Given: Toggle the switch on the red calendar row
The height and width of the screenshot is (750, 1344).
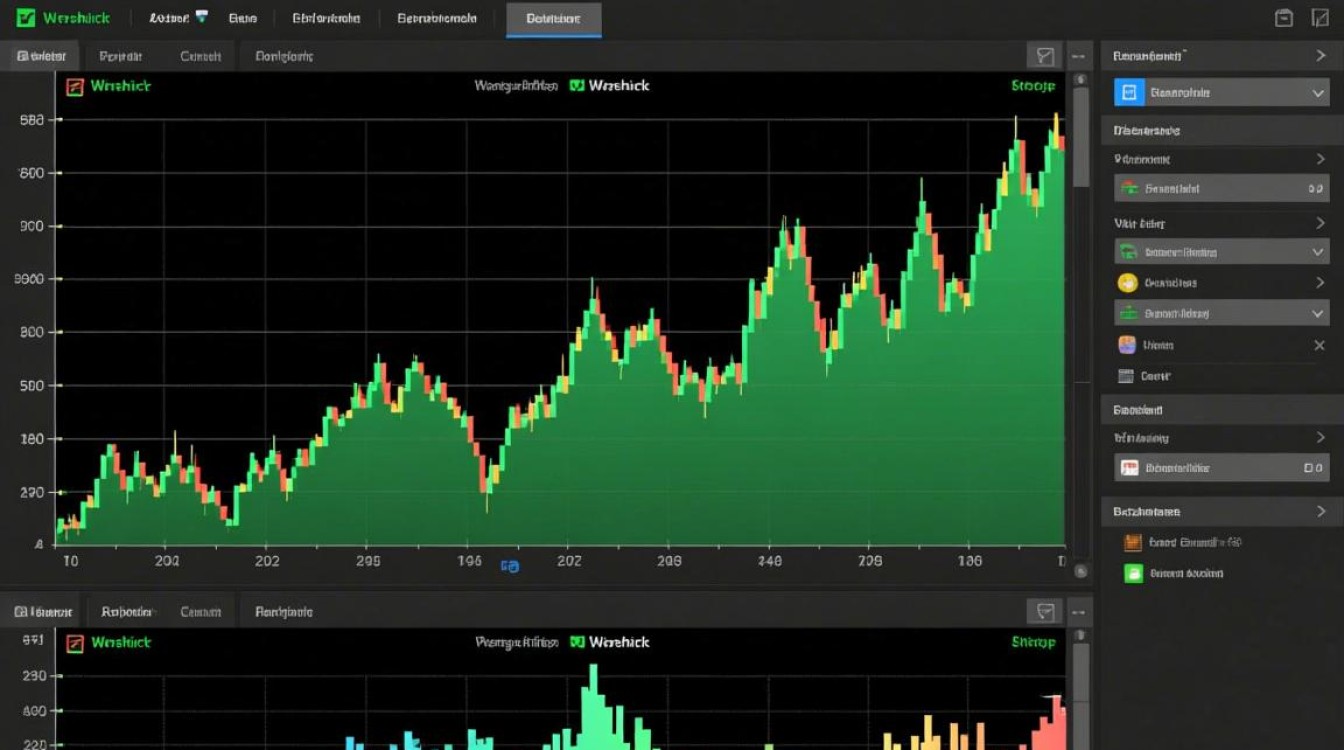Looking at the screenshot, I should tap(1313, 468).
